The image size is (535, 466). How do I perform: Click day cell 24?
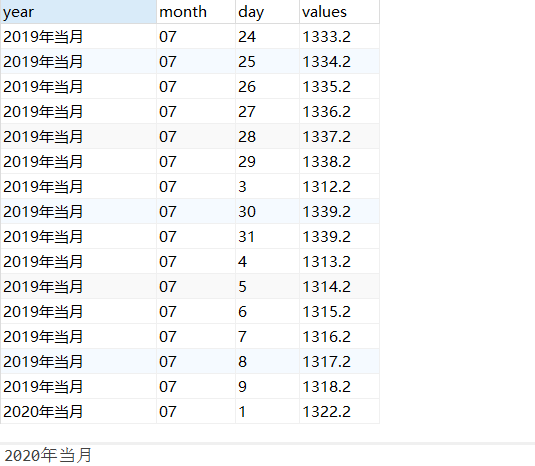268,37
